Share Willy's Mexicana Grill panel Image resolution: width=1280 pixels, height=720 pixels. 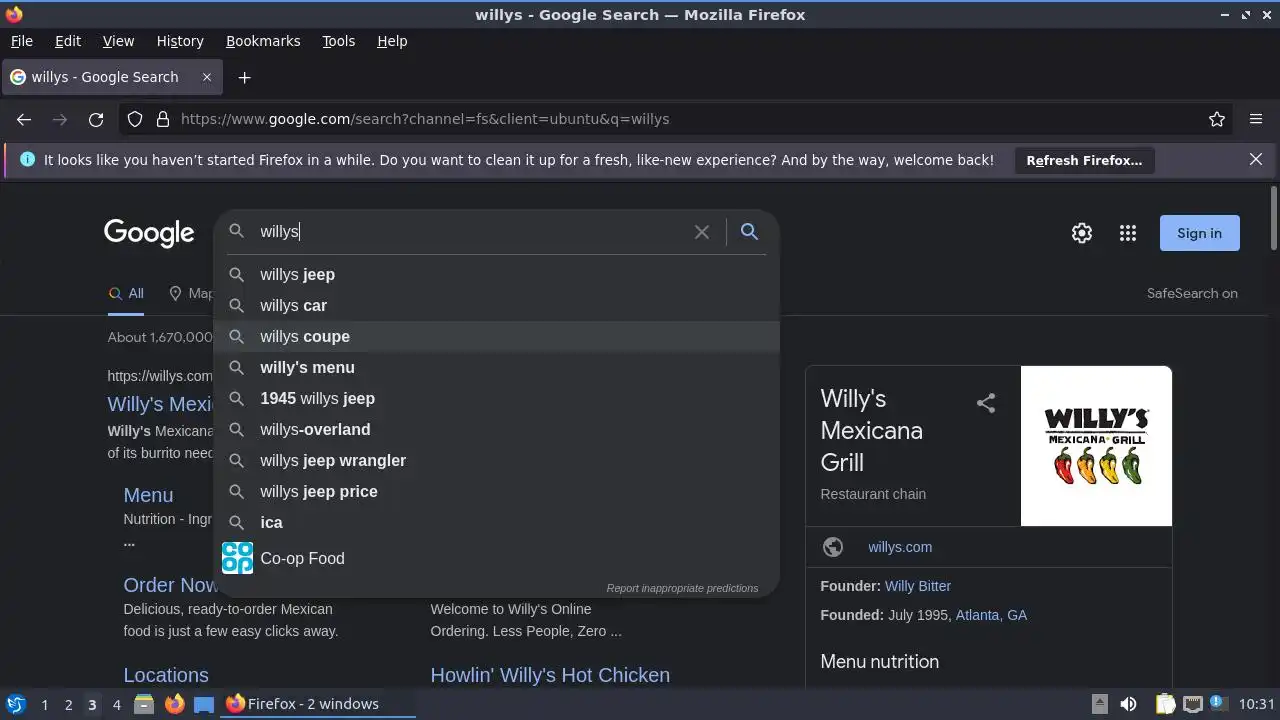click(x=986, y=403)
